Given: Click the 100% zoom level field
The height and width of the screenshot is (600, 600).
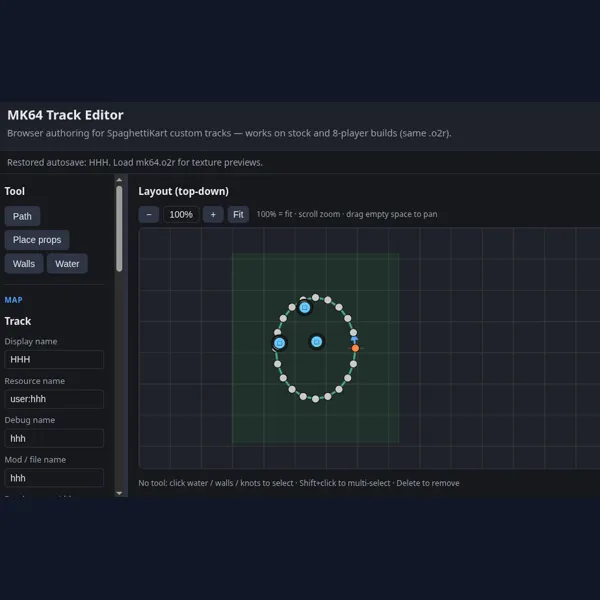Looking at the screenshot, I should pos(181,214).
